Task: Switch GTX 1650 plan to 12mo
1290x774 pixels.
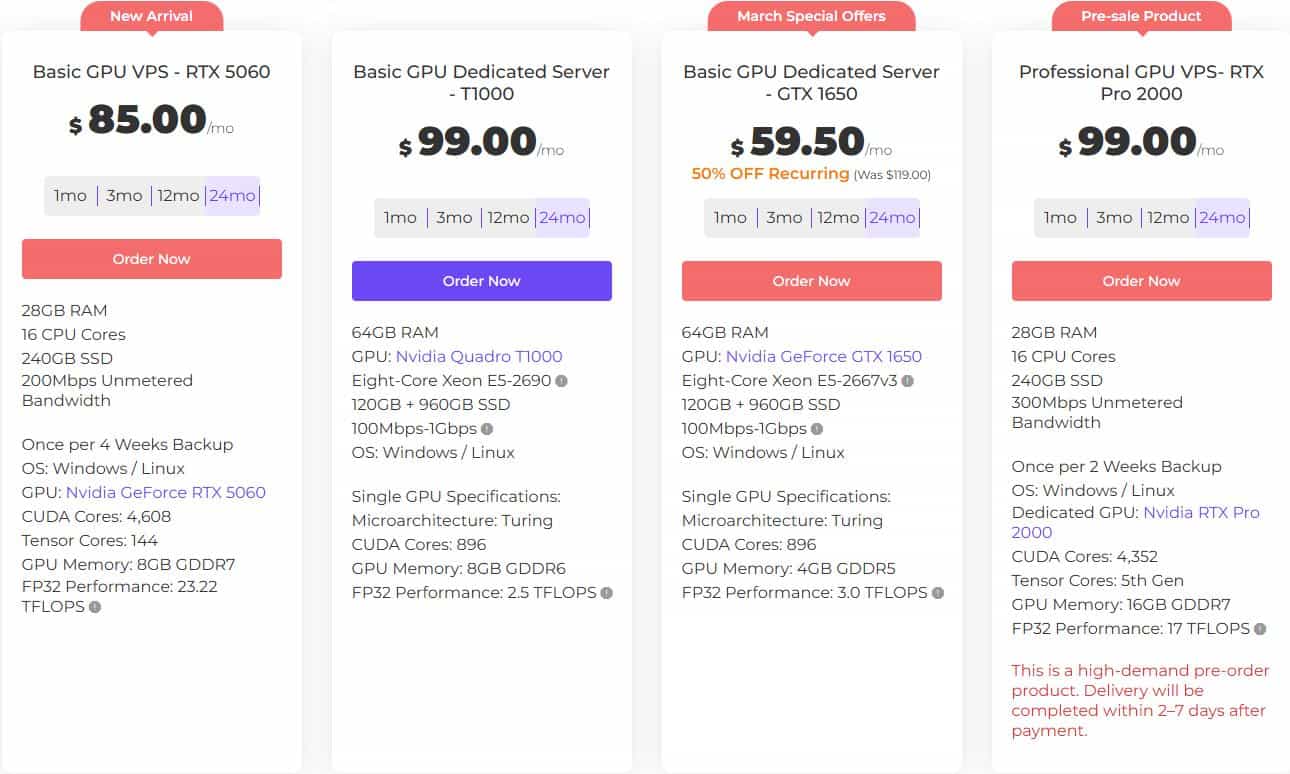Action: pyautogui.click(x=838, y=218)
